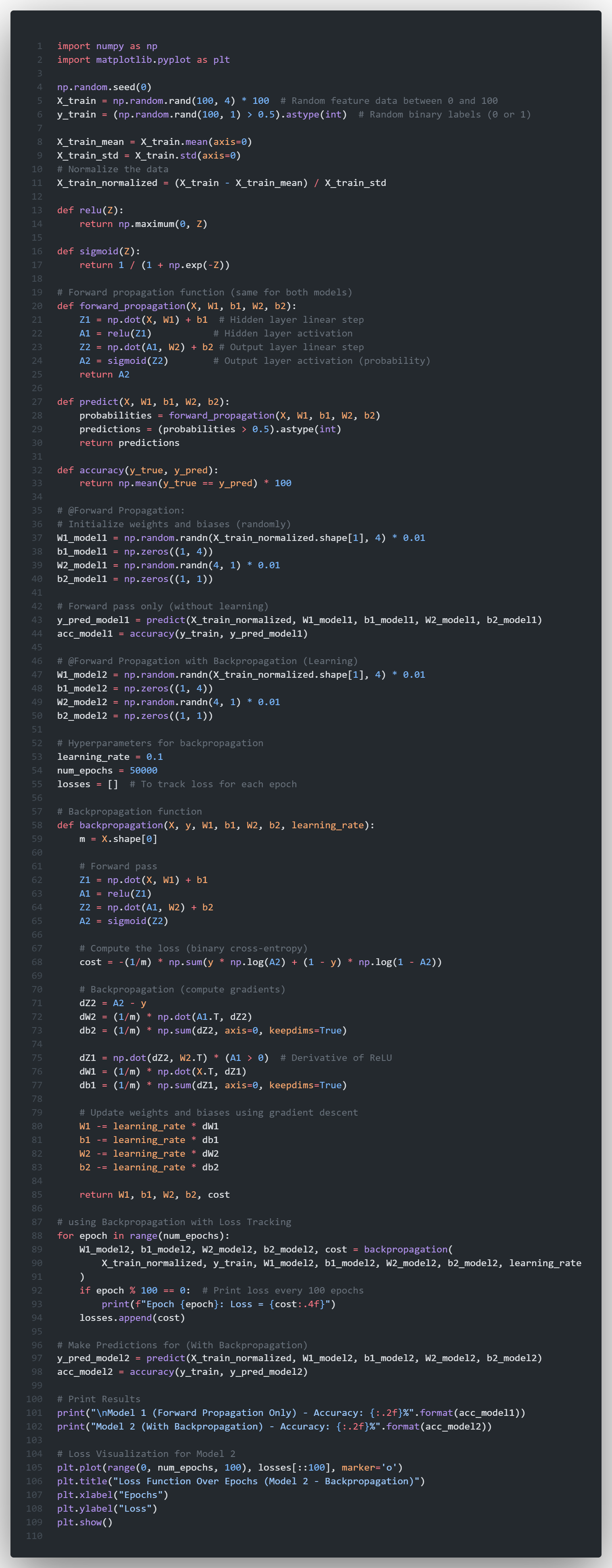The image size is (612, 1568).
Task: Click the 'import numpy as np' line
Action: tap(107, 46)
